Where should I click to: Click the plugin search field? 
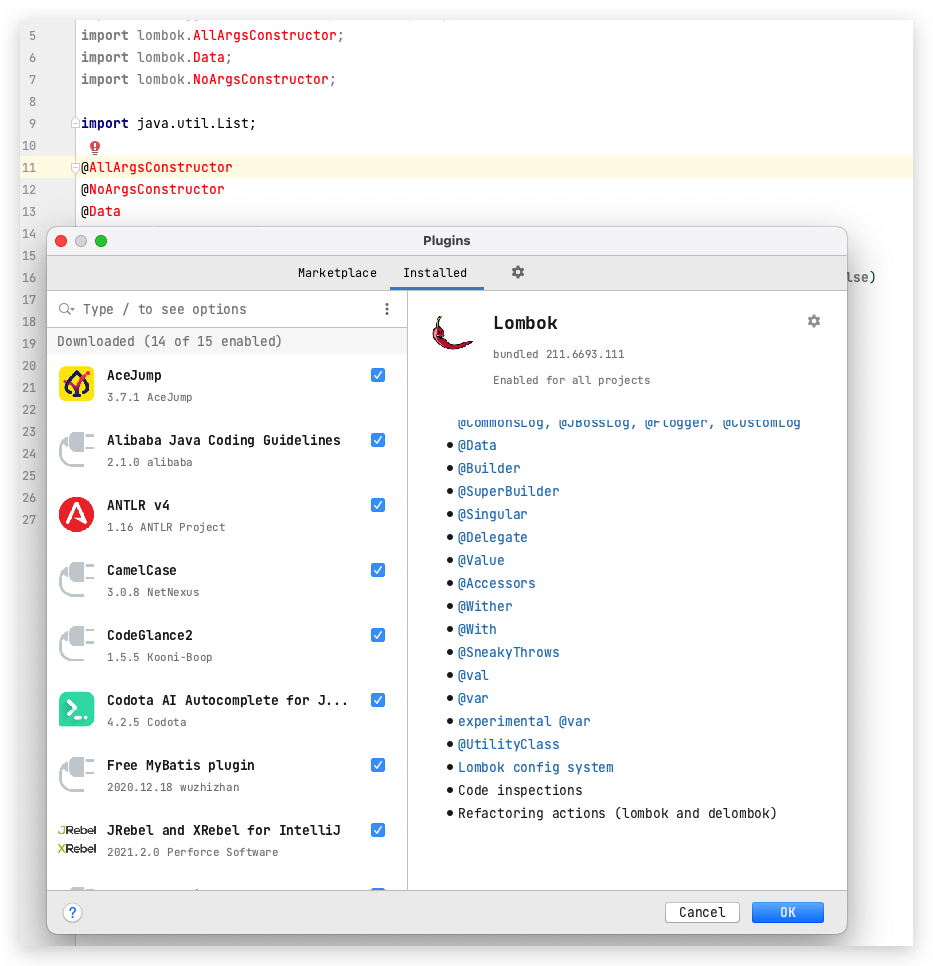click(180, 310)
